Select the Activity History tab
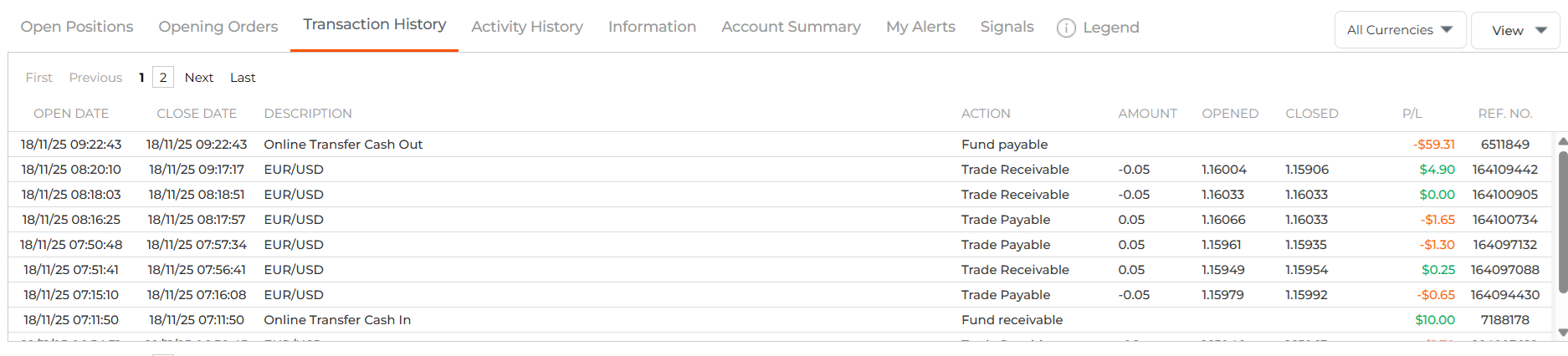This screenshot has height=356, width=1568. pos(527,27)
